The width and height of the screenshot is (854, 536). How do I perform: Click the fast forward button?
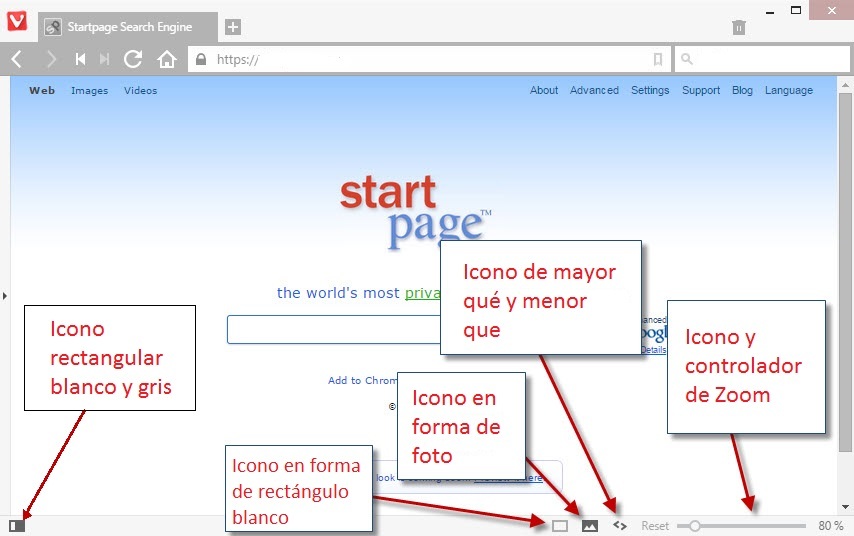tap(105, 59)
